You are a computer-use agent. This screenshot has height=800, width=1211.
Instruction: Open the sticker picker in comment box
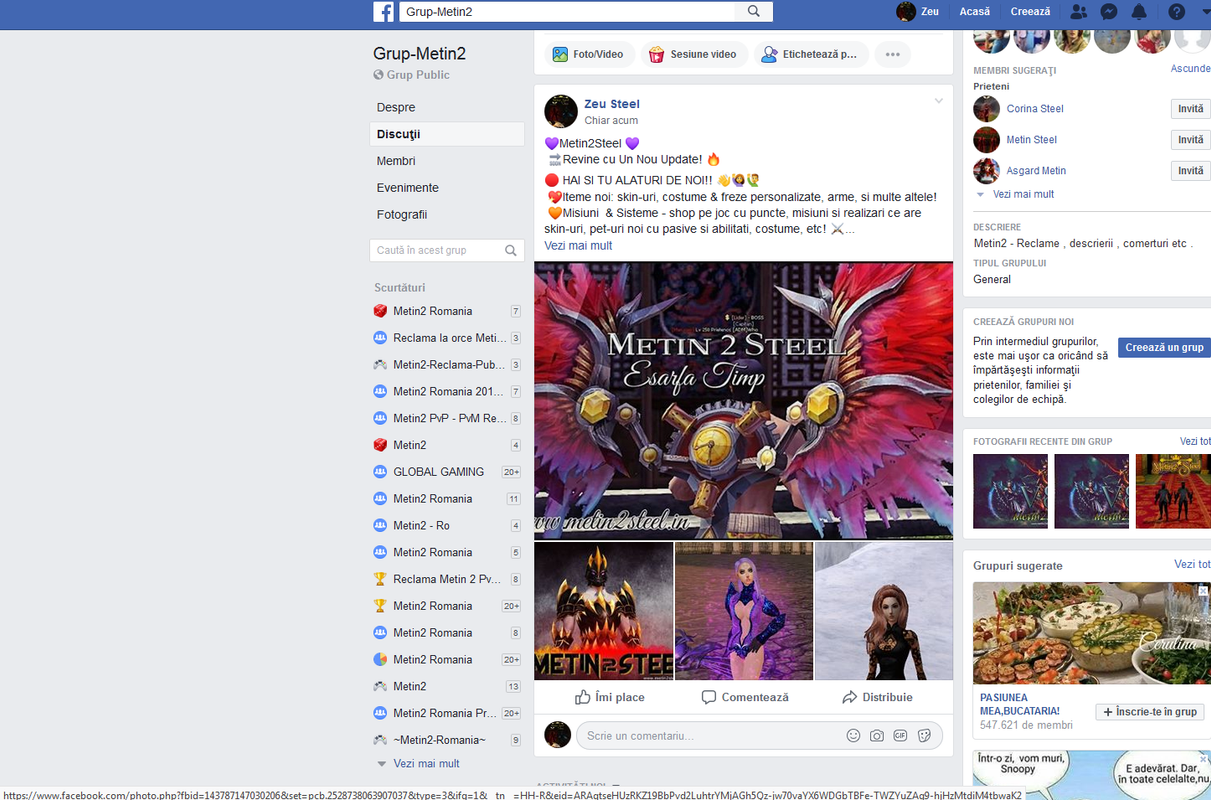tap(924, 735)
